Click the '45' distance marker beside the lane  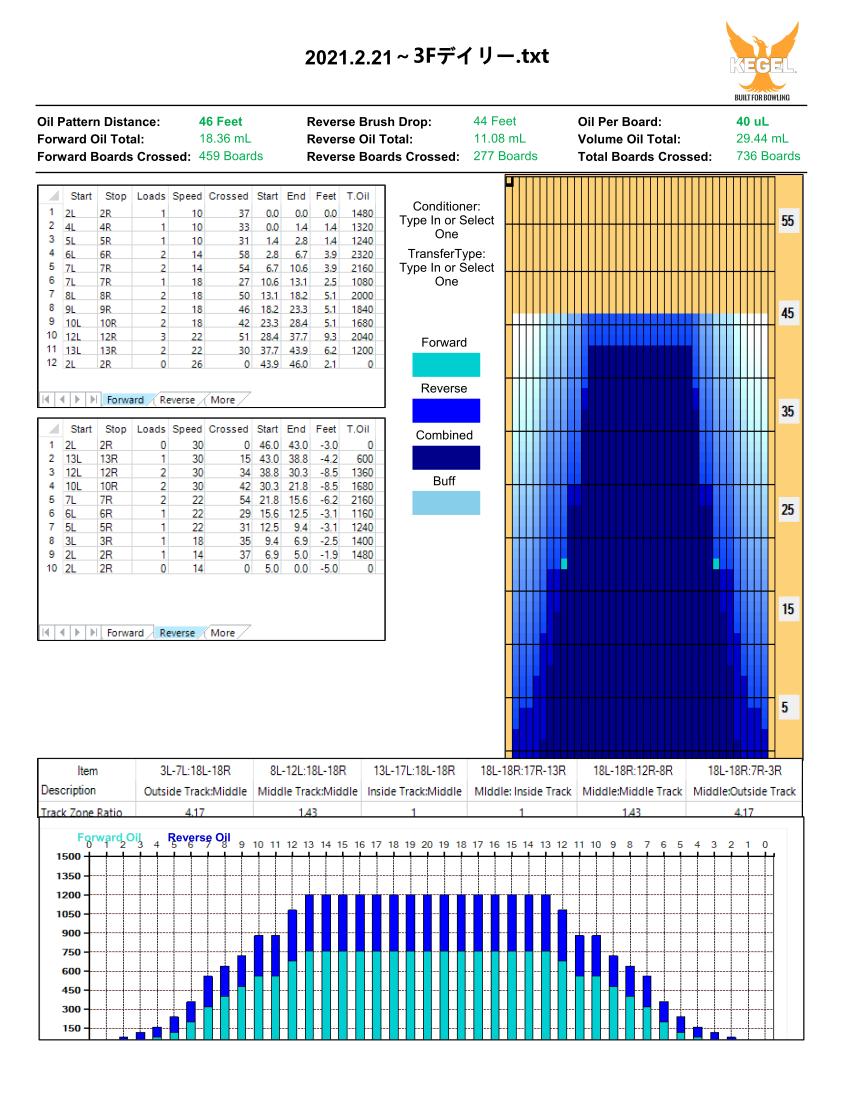[x=788, y=313]
